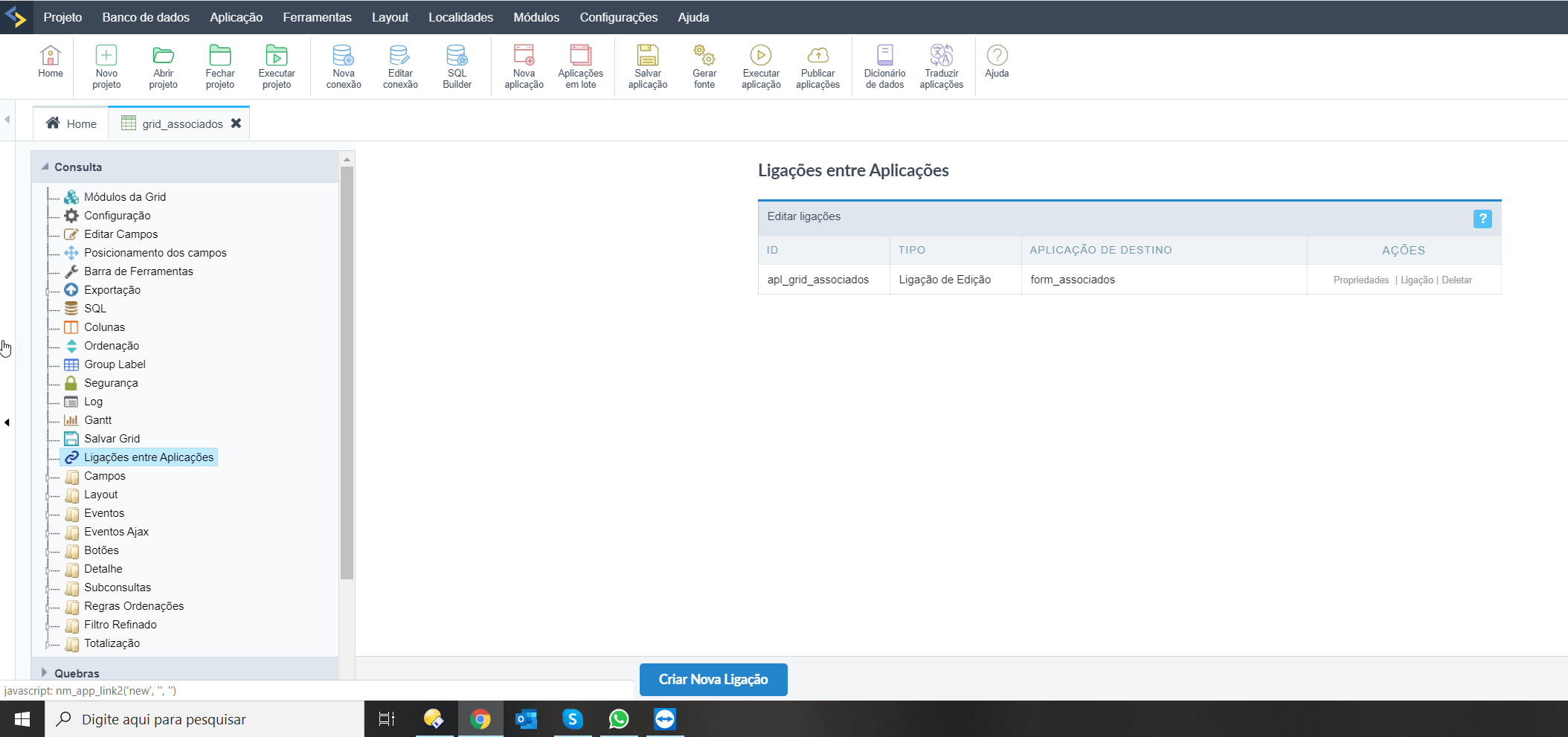Switch to the Home tab
Screen dimensions: 1568x737
[71, 123]
